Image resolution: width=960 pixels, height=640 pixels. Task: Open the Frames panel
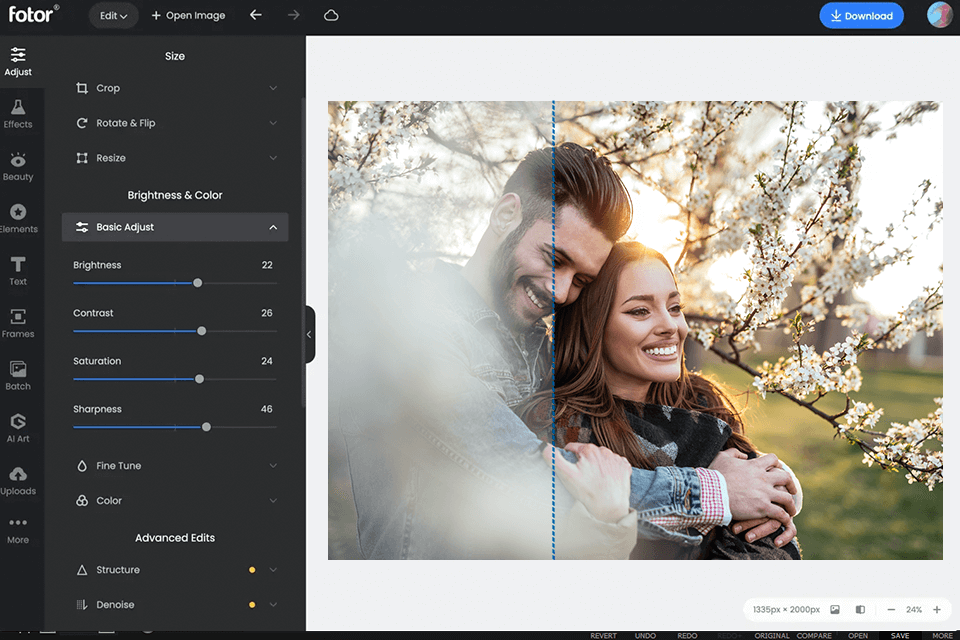18,323
